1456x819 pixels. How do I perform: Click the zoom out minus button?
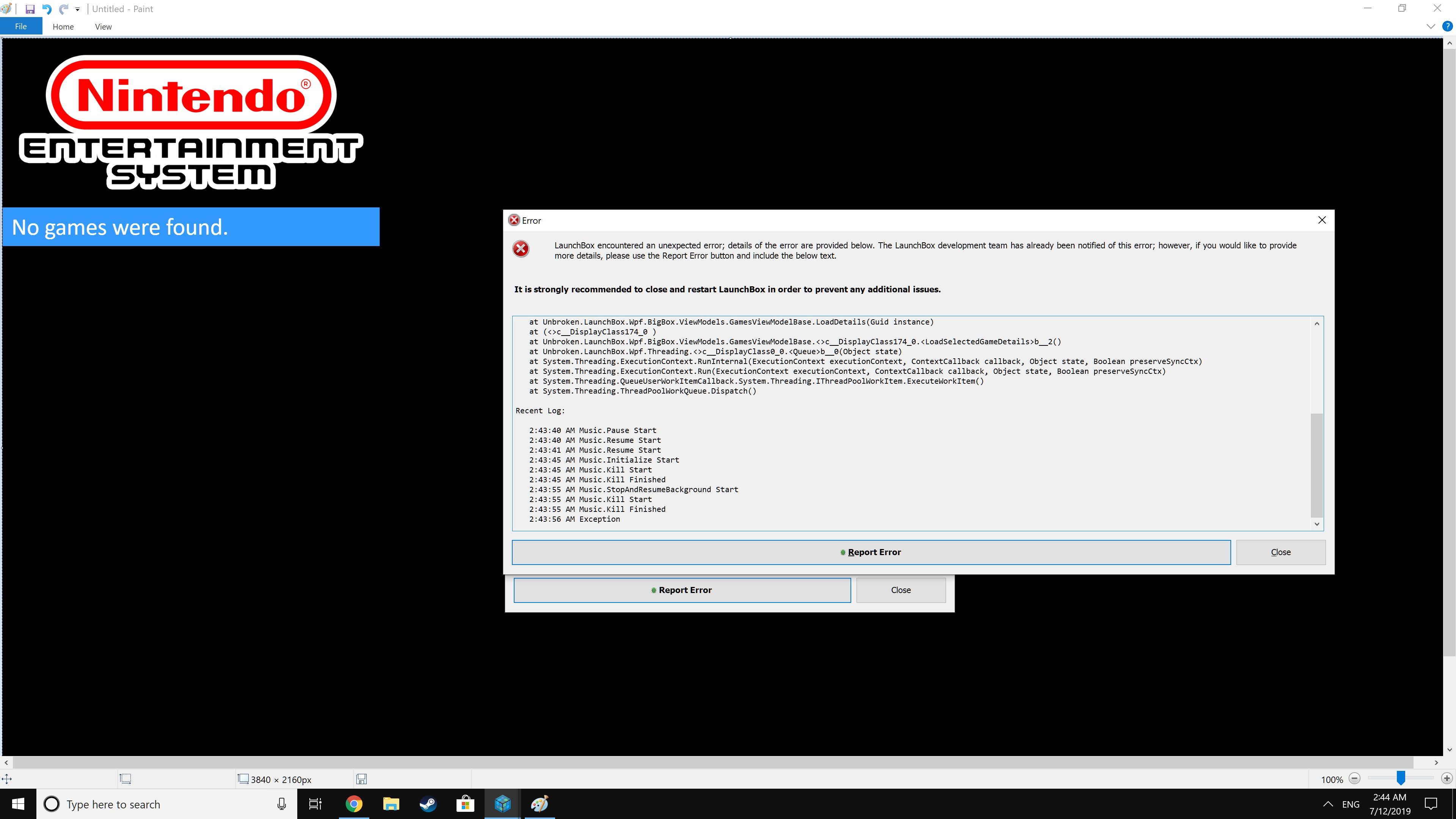click(1354, 779)
